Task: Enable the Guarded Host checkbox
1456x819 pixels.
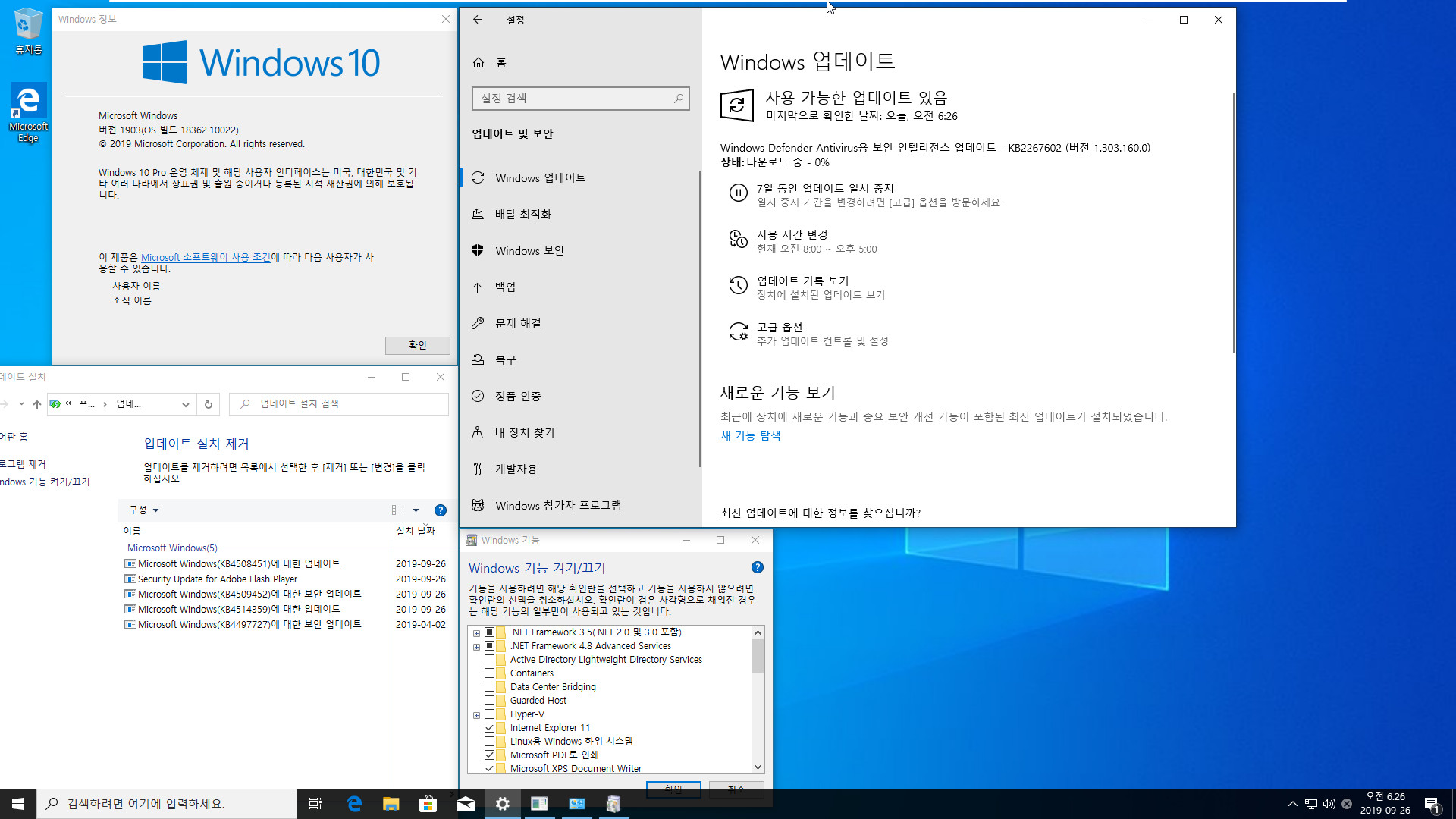Action: [489, 701]
